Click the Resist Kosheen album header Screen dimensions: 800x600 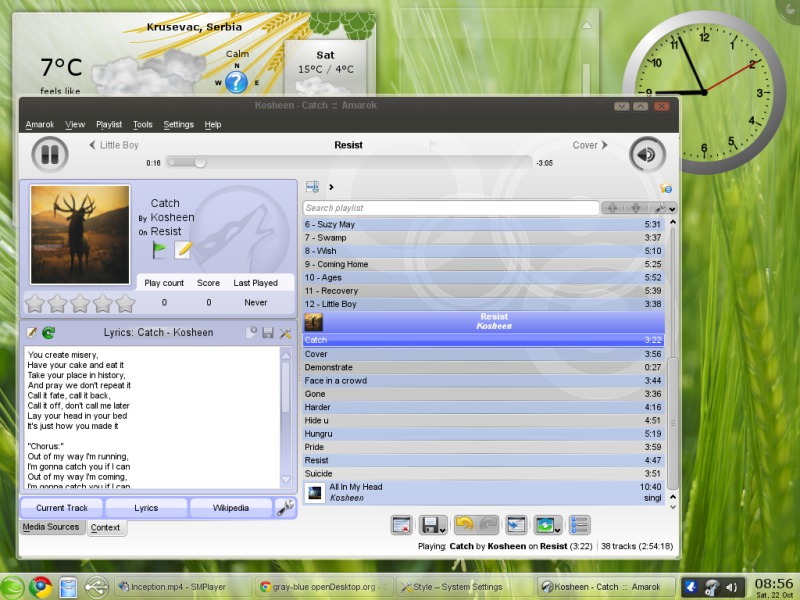click(x=484, y=321)
